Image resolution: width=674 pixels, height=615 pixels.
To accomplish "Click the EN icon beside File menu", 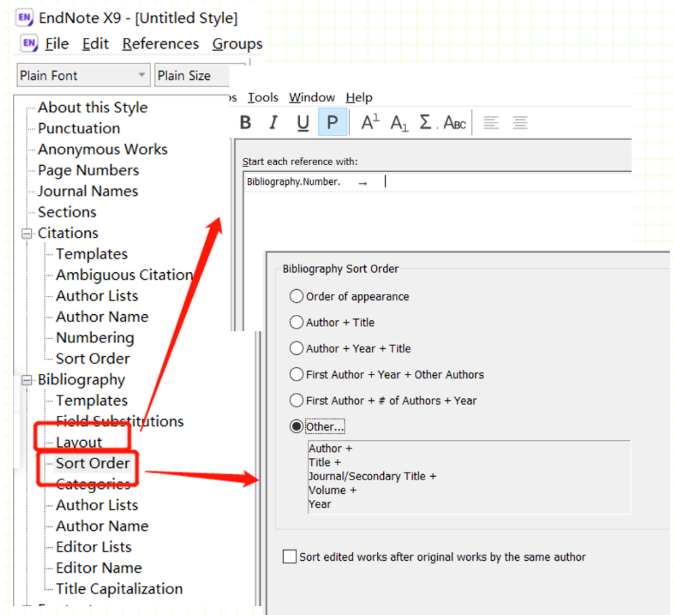I will [29, 43].
